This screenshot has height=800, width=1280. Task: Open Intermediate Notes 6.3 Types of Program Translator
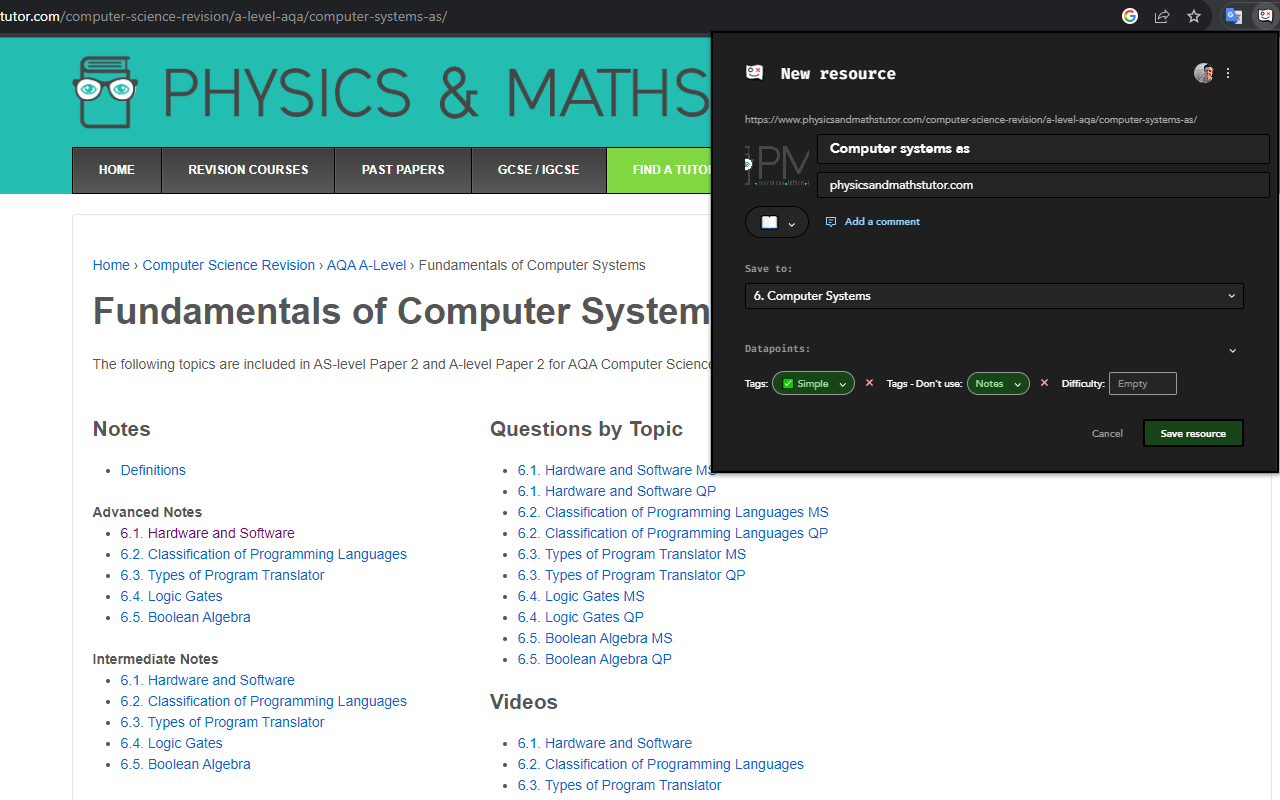point(223,722)
